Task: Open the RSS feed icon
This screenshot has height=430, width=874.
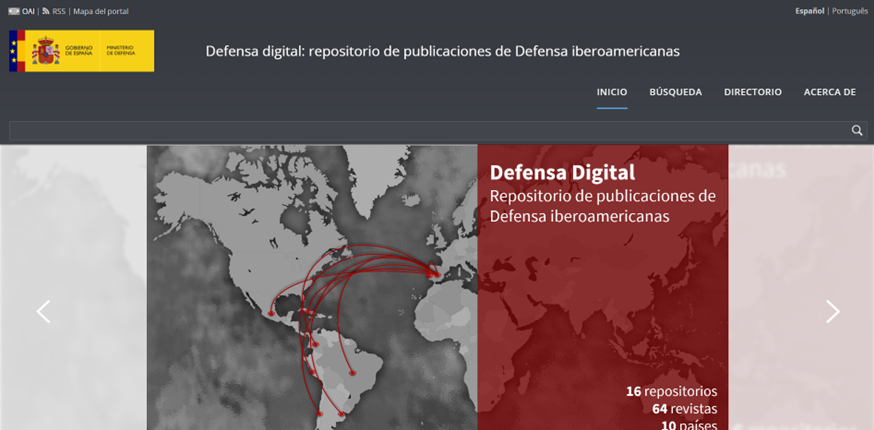Action: (x=46, y=11)
